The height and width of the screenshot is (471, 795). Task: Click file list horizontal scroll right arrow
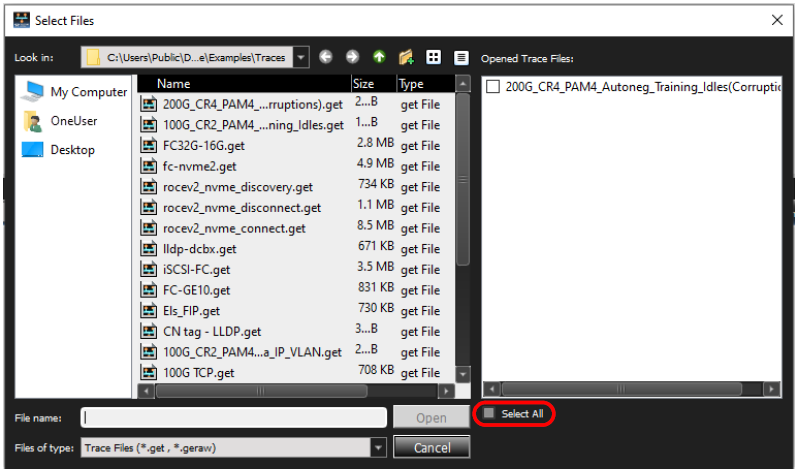(446, 391)
